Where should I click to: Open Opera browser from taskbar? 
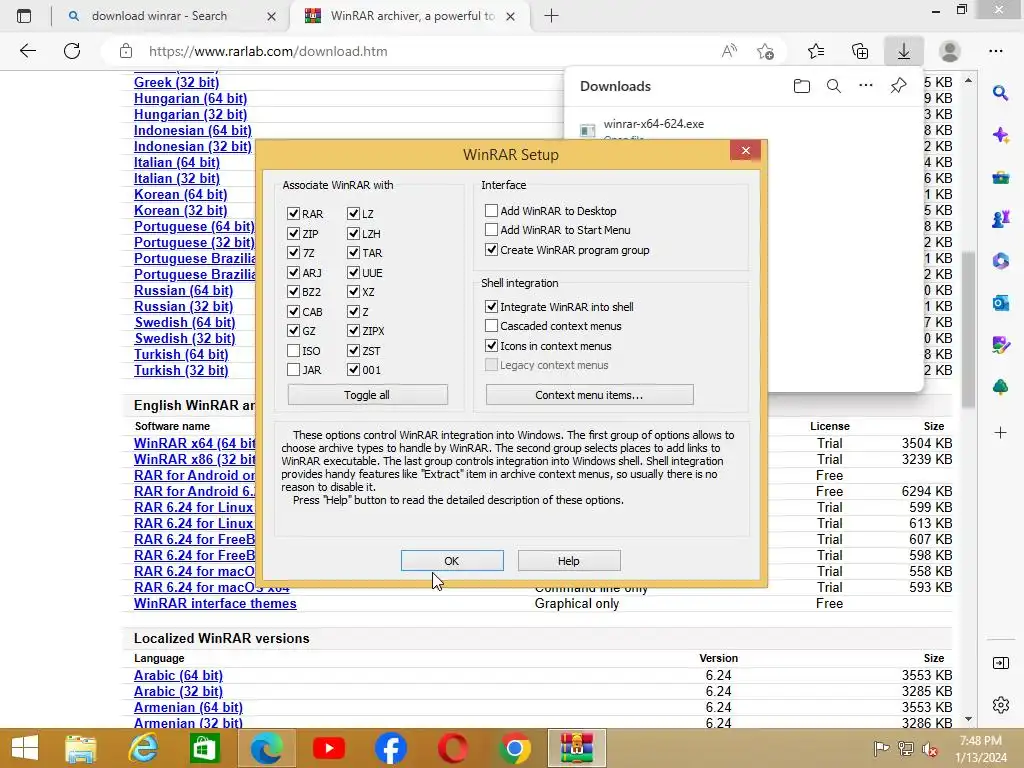(453, 748)
